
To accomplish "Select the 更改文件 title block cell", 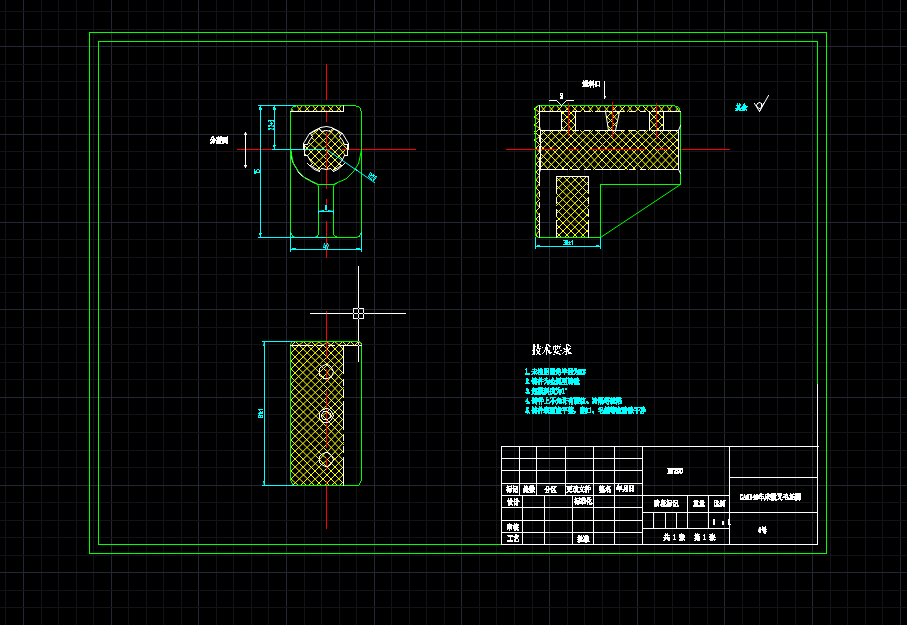I will tap(578, 489).
